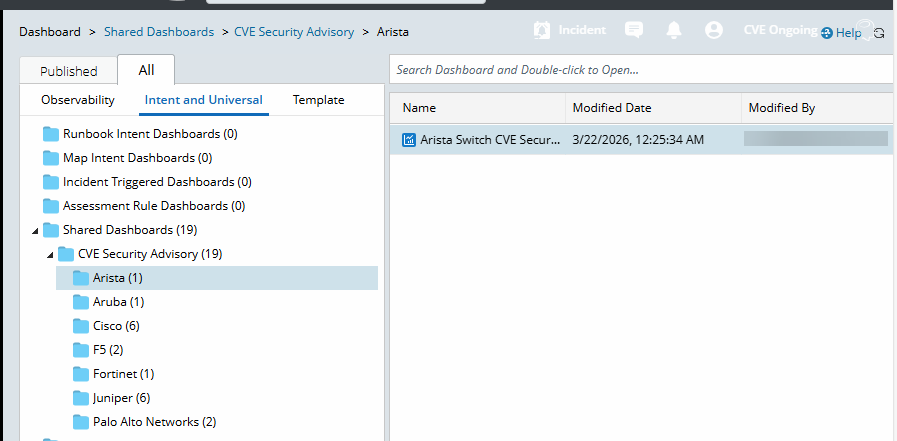The width and height of the screenshot is (897, 441).
Task: Select the Cisco (6) tree label
Action: point(116,326)
